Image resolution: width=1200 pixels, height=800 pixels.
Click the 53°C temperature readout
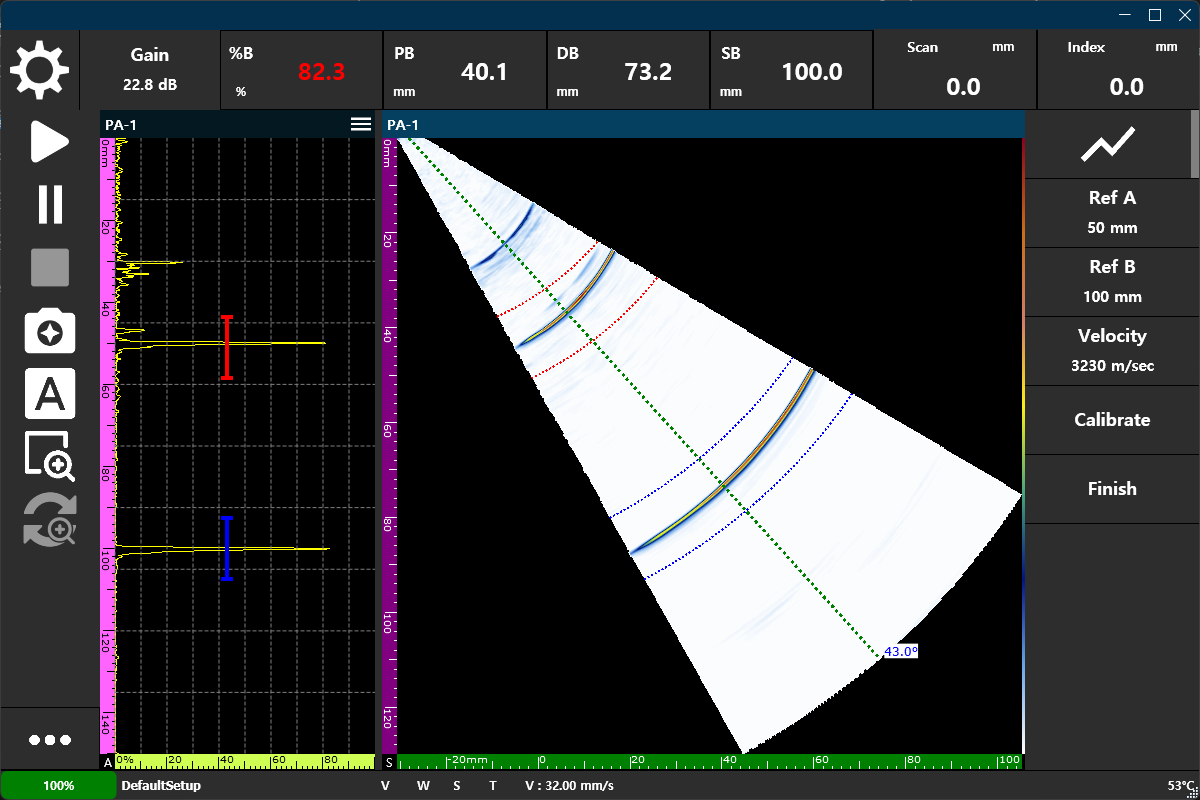[1181, 786]
